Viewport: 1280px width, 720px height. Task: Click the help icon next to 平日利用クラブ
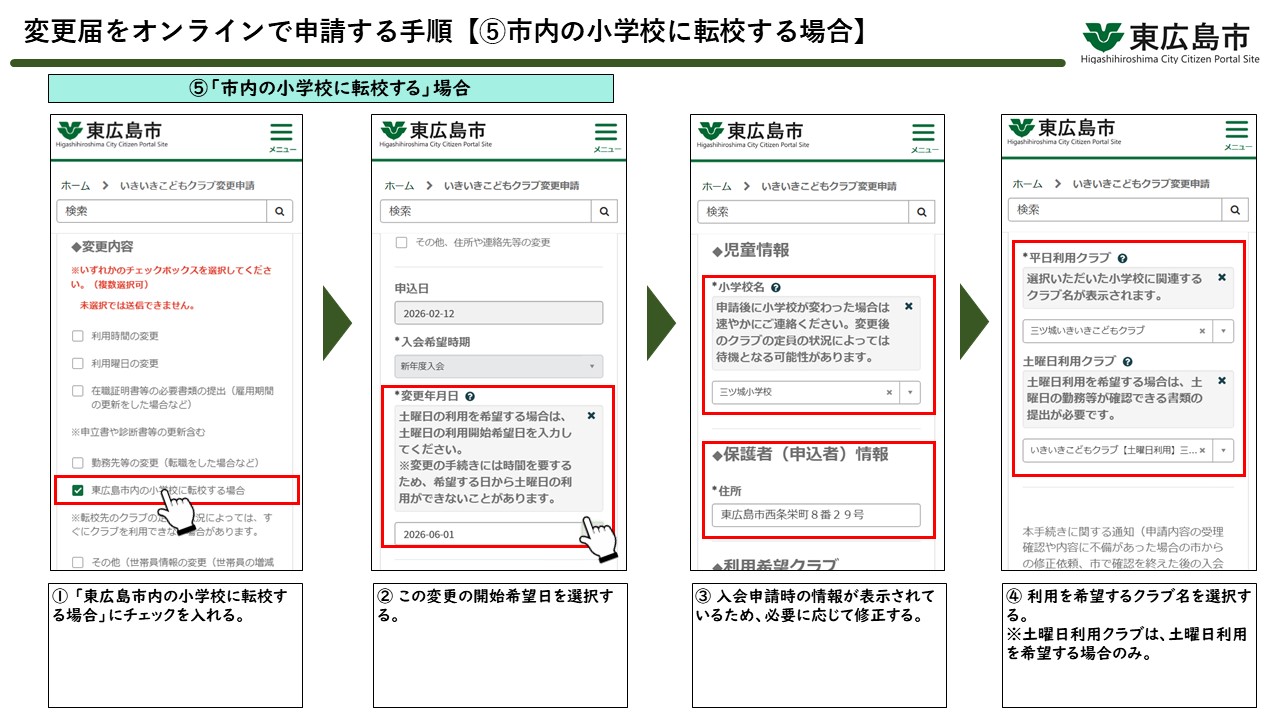click(1122, 257)
